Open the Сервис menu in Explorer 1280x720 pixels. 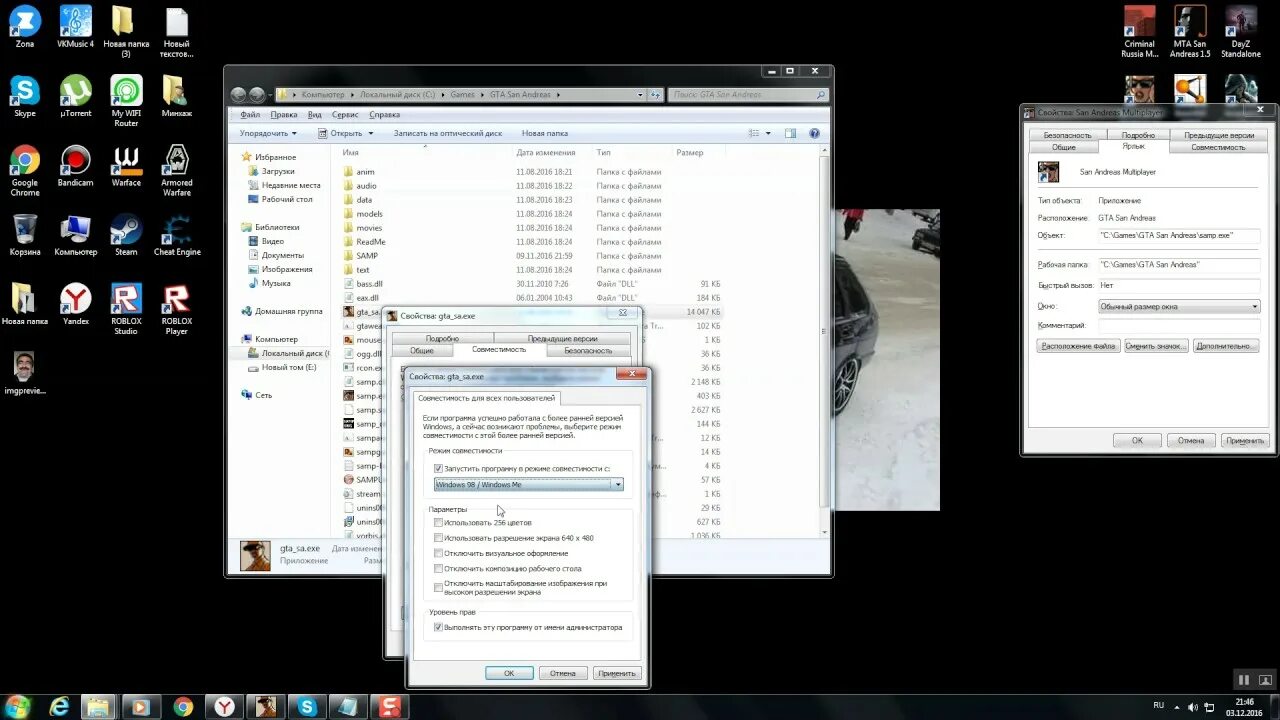345,115
